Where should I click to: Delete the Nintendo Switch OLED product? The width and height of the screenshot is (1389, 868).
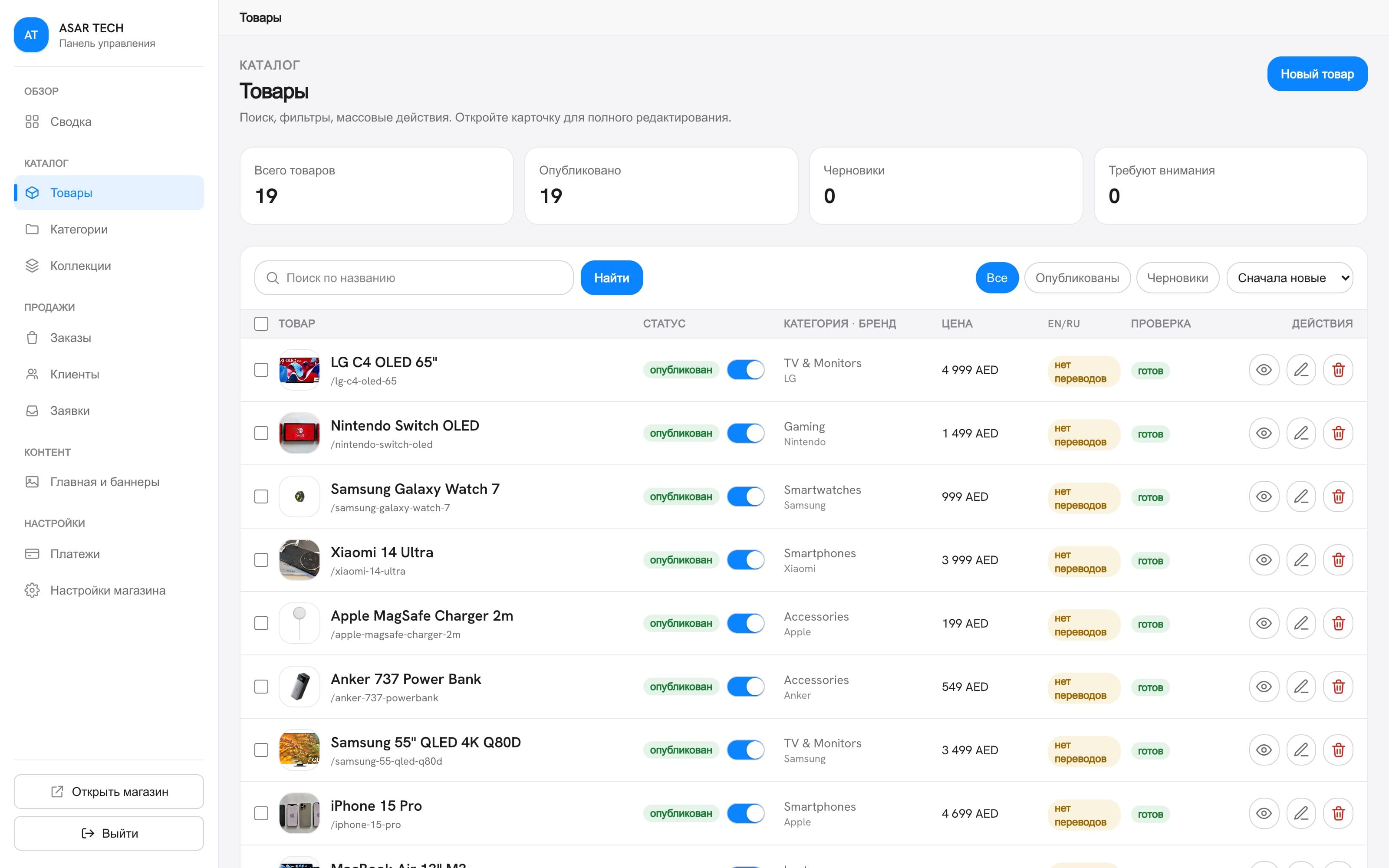point(1338,434)
